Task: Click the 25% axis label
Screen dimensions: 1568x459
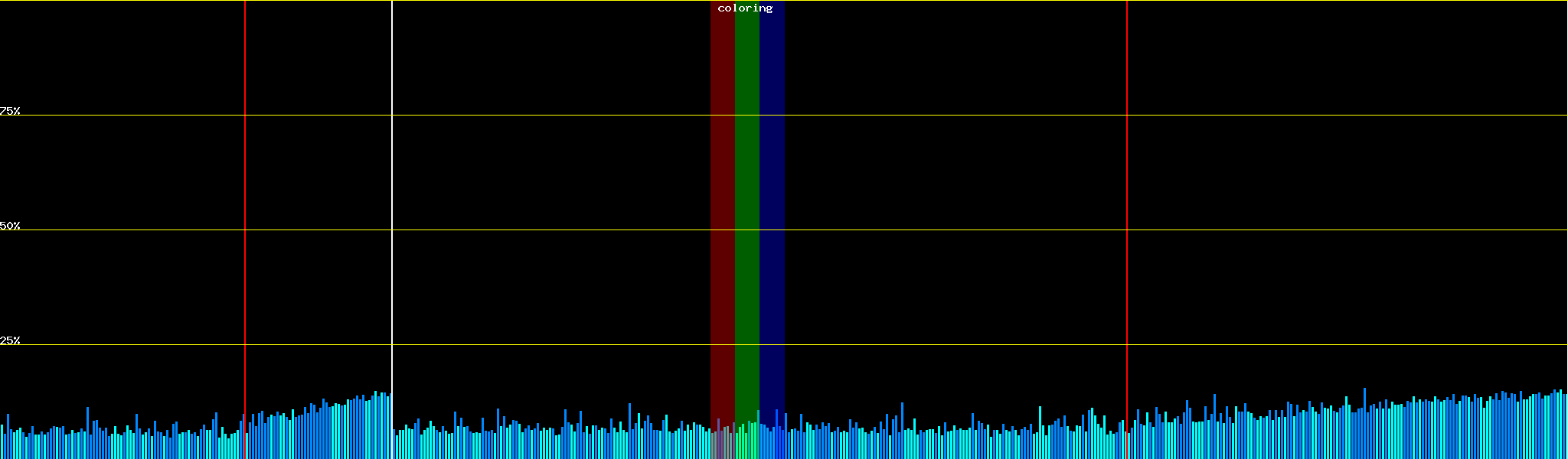Action: pos(10,340)
